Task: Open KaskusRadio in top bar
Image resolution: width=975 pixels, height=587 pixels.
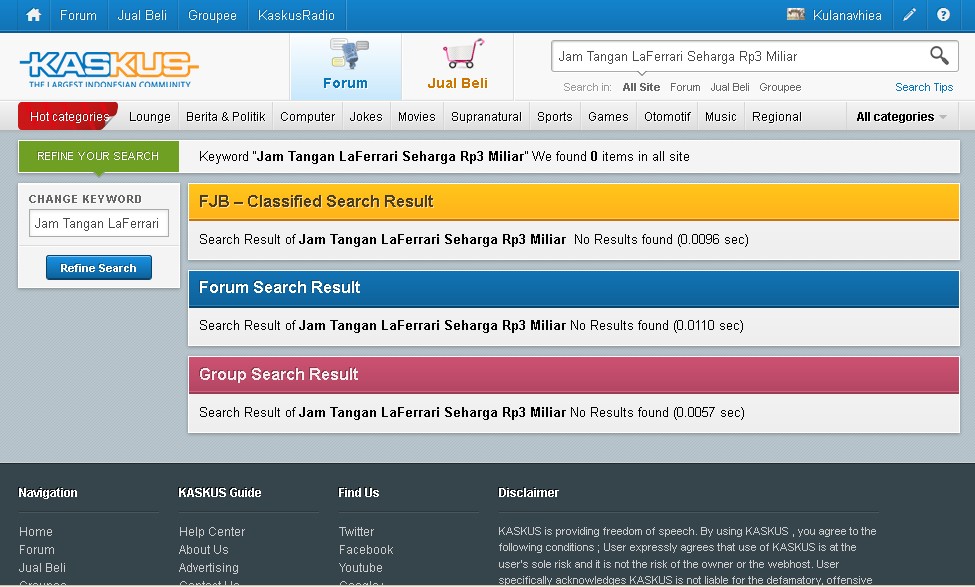Action: coord(297,15)
